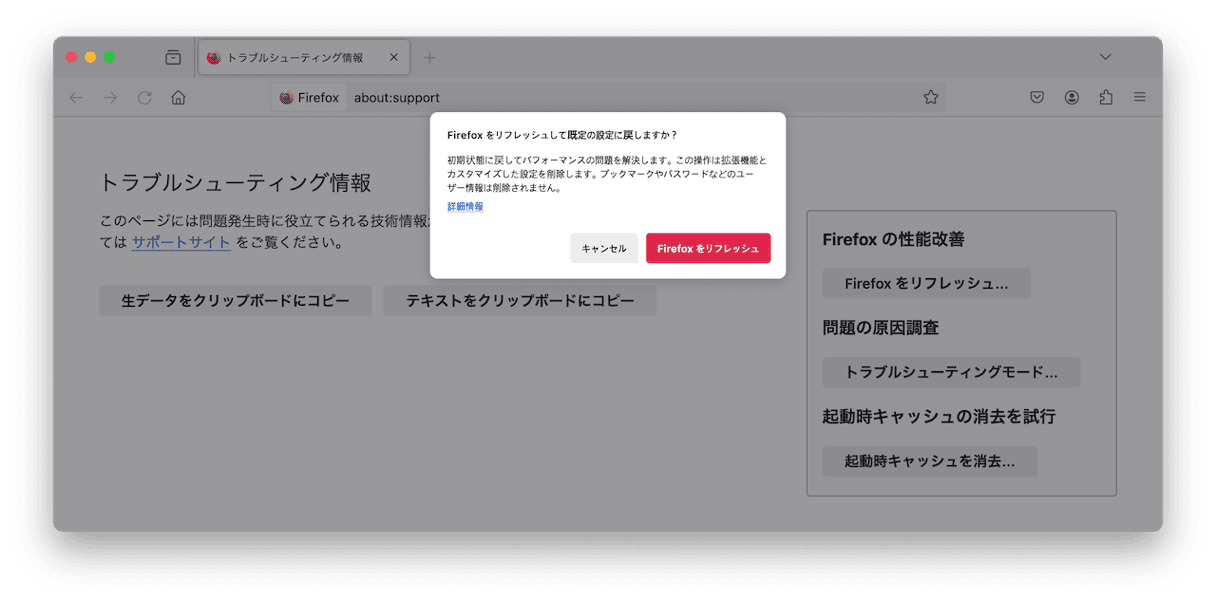Open the home page icon
This screenshot has height=602, width=1216.
(x=178, y=97)
